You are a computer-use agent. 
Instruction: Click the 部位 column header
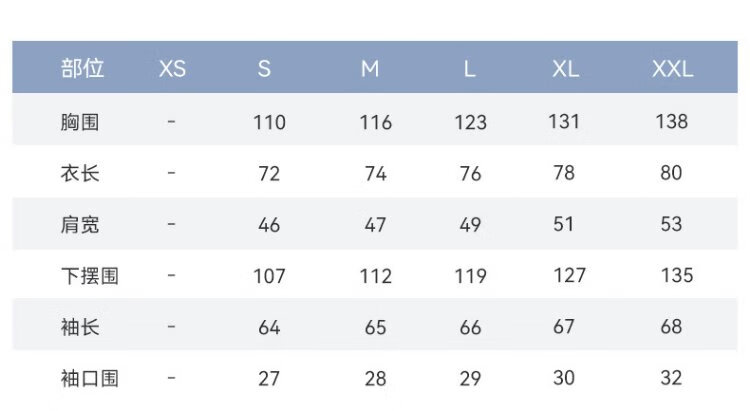tap(82, 68)
